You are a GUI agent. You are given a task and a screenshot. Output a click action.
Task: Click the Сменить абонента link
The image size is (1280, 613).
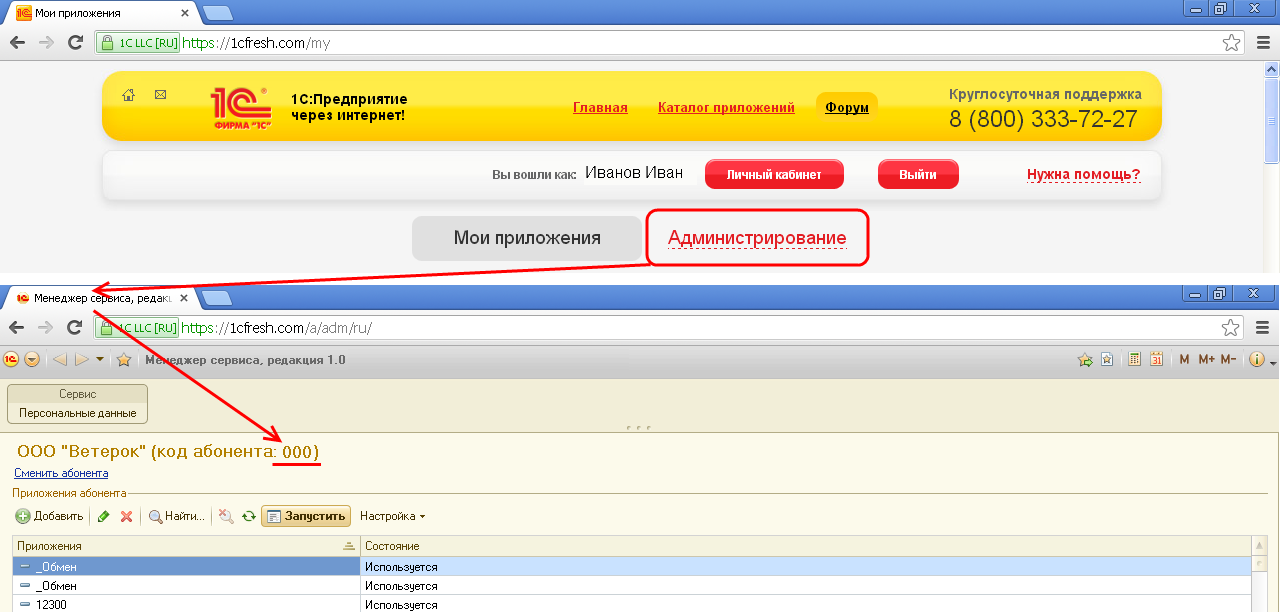[x=61, y=473]
